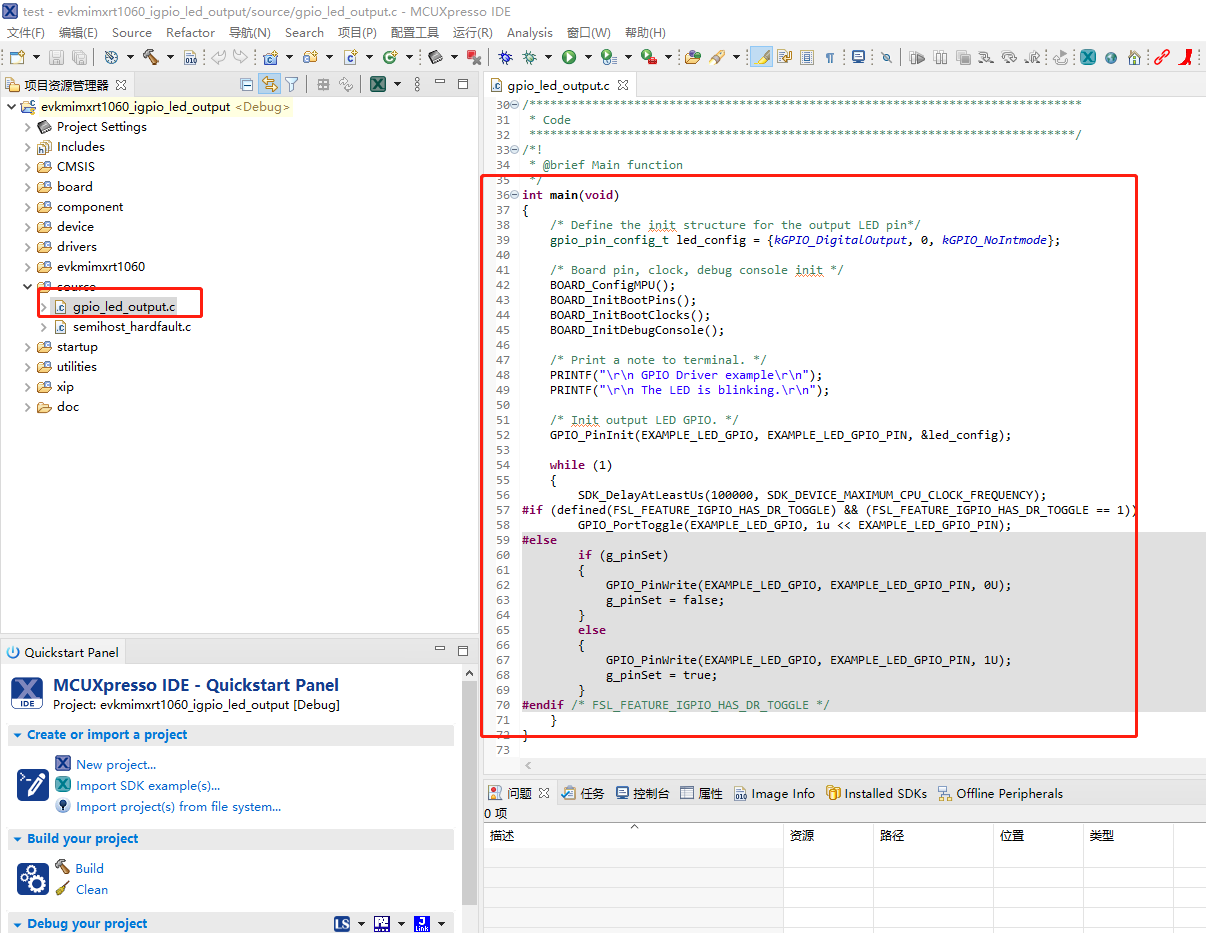Click the Build link in Quickstart Panel
Viewport: 1206px width, 933px height.
pos(89,868)
